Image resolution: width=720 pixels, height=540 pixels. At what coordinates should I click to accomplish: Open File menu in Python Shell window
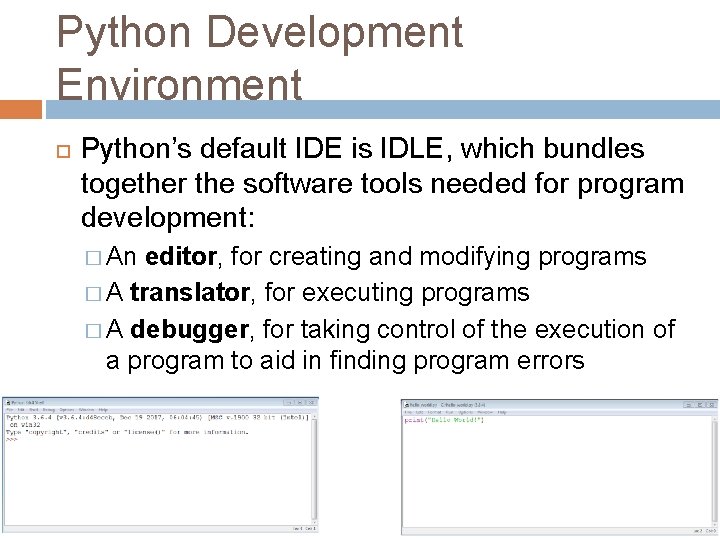tap(10, 410)
